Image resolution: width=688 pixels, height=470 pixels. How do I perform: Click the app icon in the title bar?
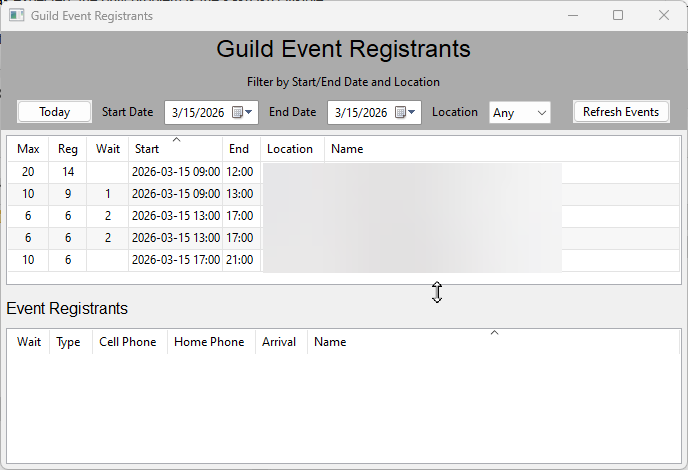(16, 15)
